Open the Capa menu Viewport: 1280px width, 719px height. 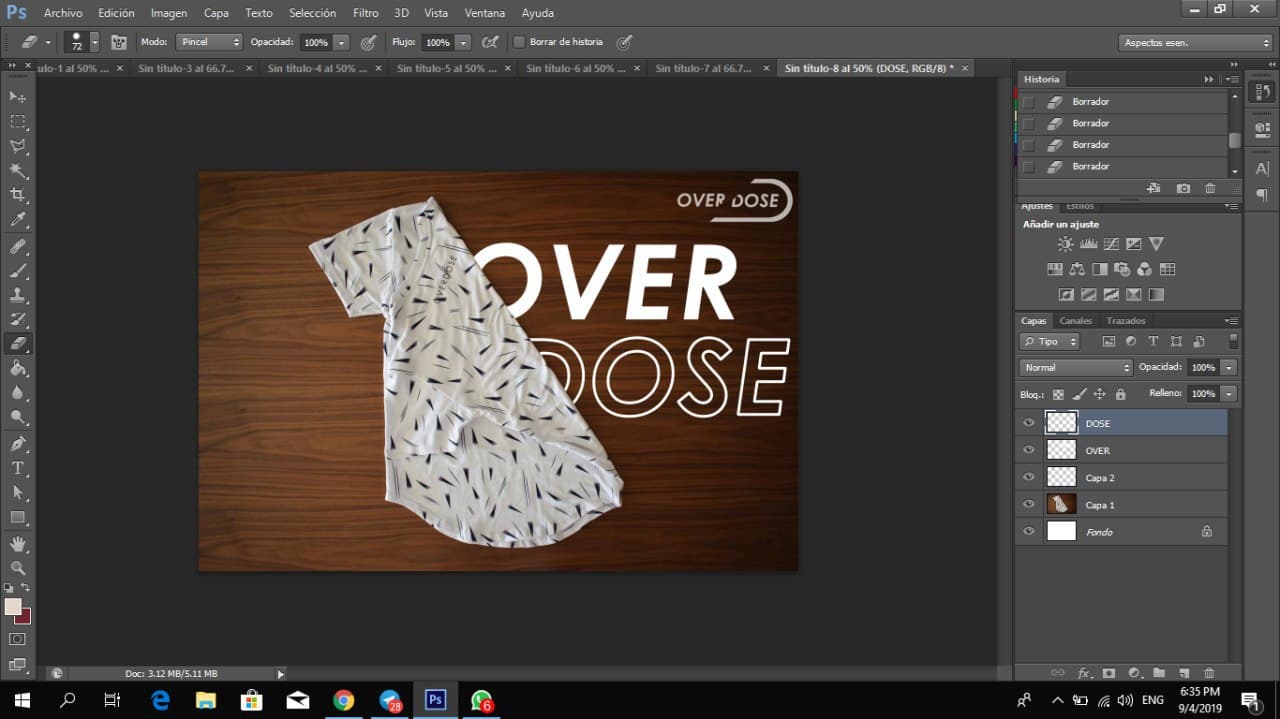point(216,13)
